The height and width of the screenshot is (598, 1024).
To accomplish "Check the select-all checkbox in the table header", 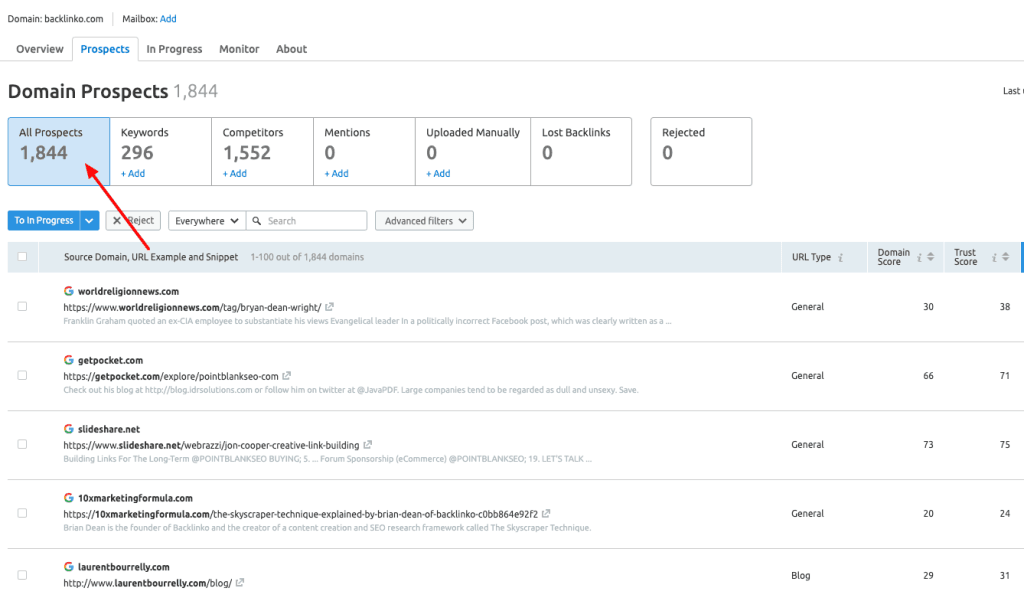I will [x=21, y=256].
